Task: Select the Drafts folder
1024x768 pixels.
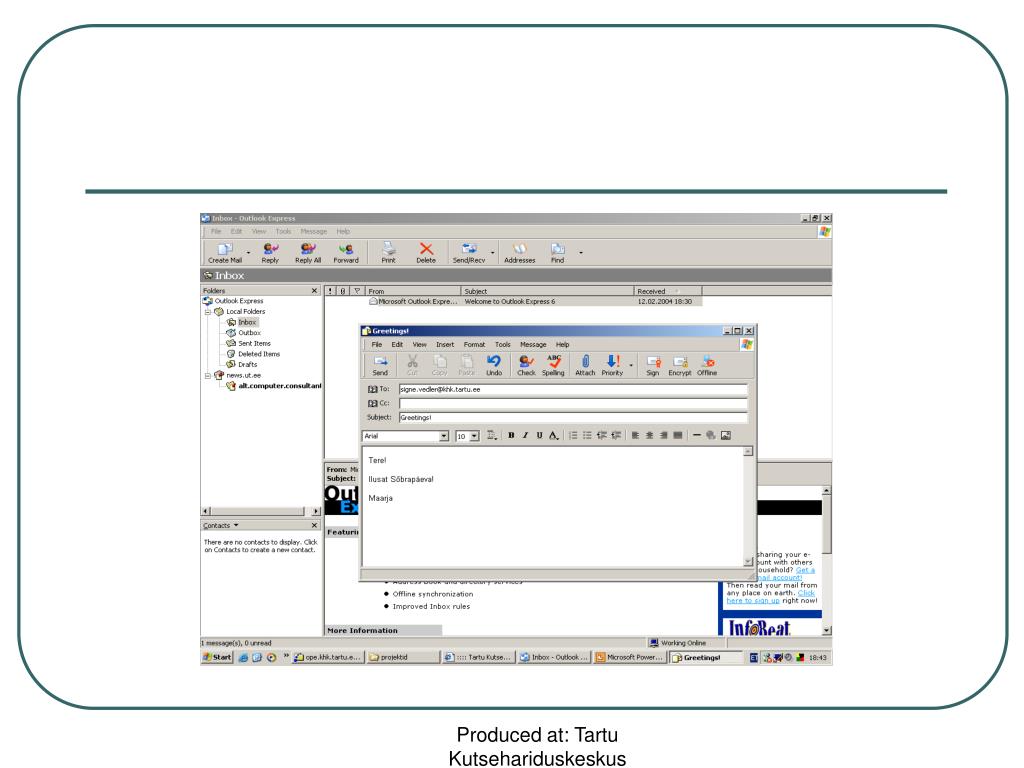Action: pos(248,364)
